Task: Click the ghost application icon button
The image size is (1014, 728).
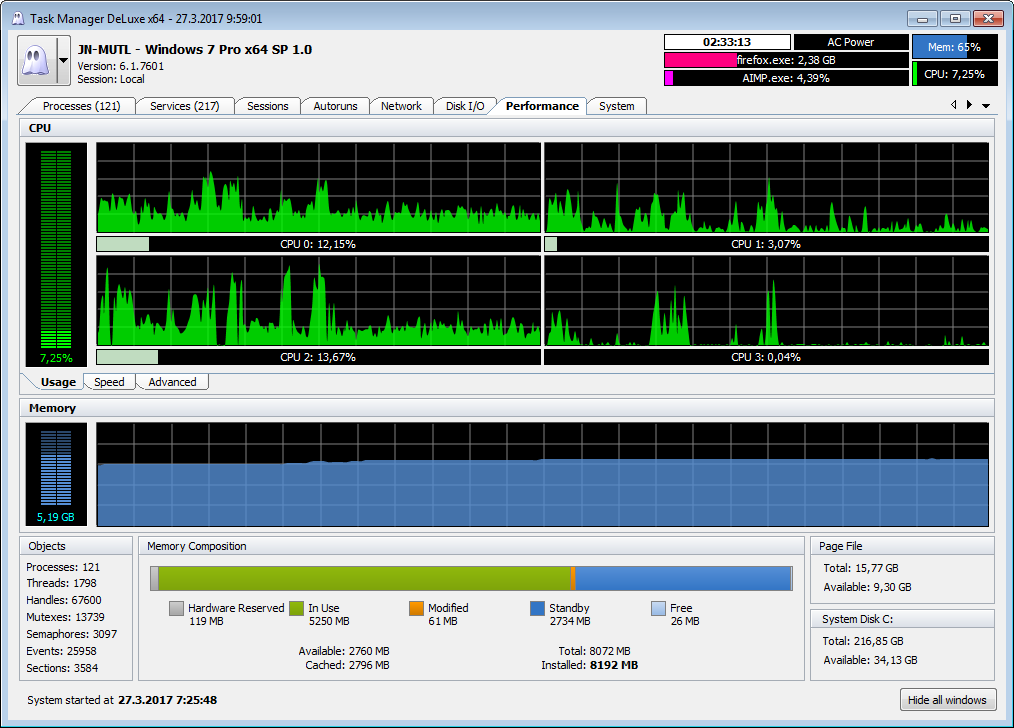Action: [x=37, y=61]
